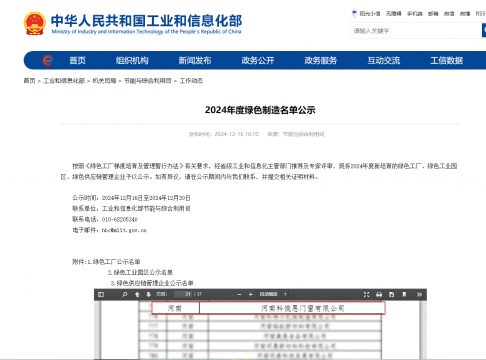
Task: Click the national emblem logo
Action: coord(34,23)
